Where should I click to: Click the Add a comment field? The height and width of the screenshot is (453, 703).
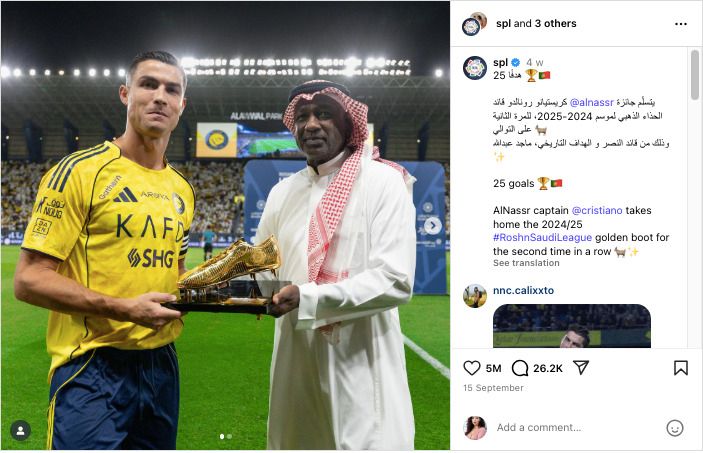point(577,428)
